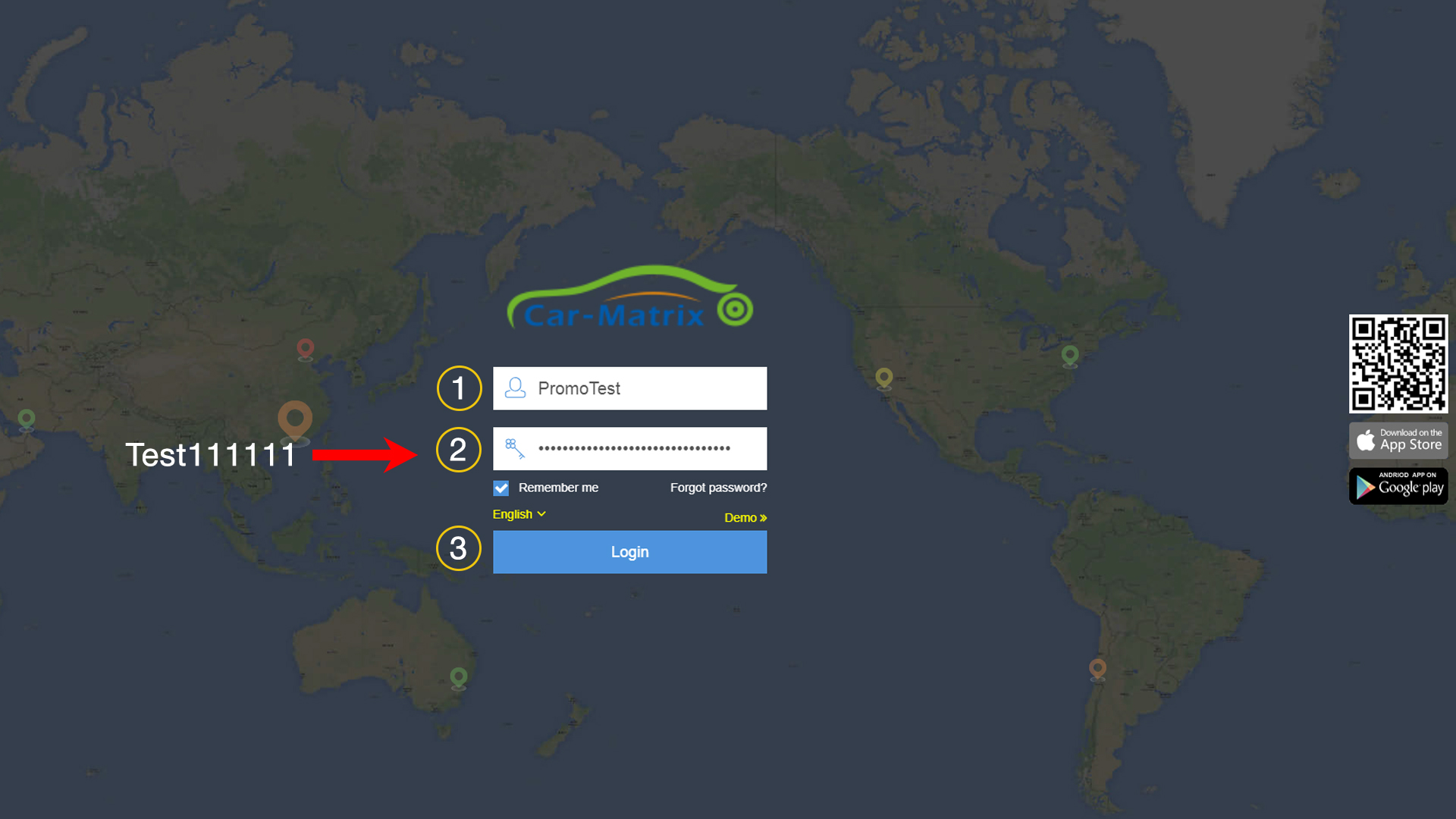Click the Login button
1456x819 pixels.
click(630, 551)
